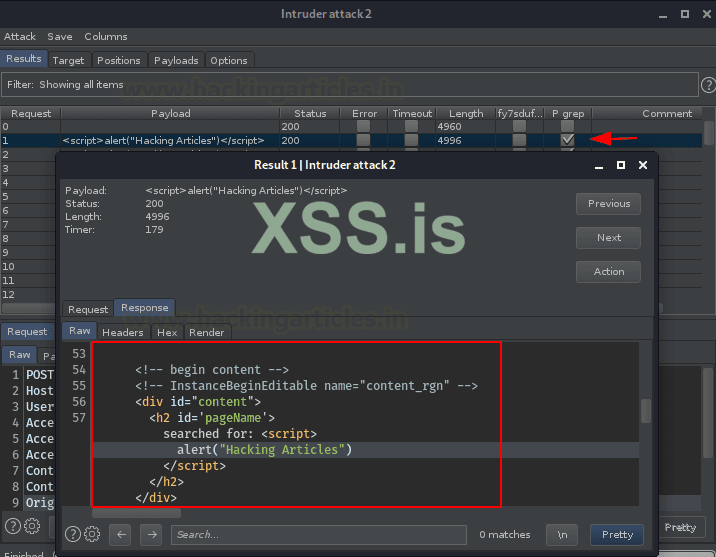This screenshot has width=716, height=557.
Task: Open the Headers view tab
Action: click(123, 332)
